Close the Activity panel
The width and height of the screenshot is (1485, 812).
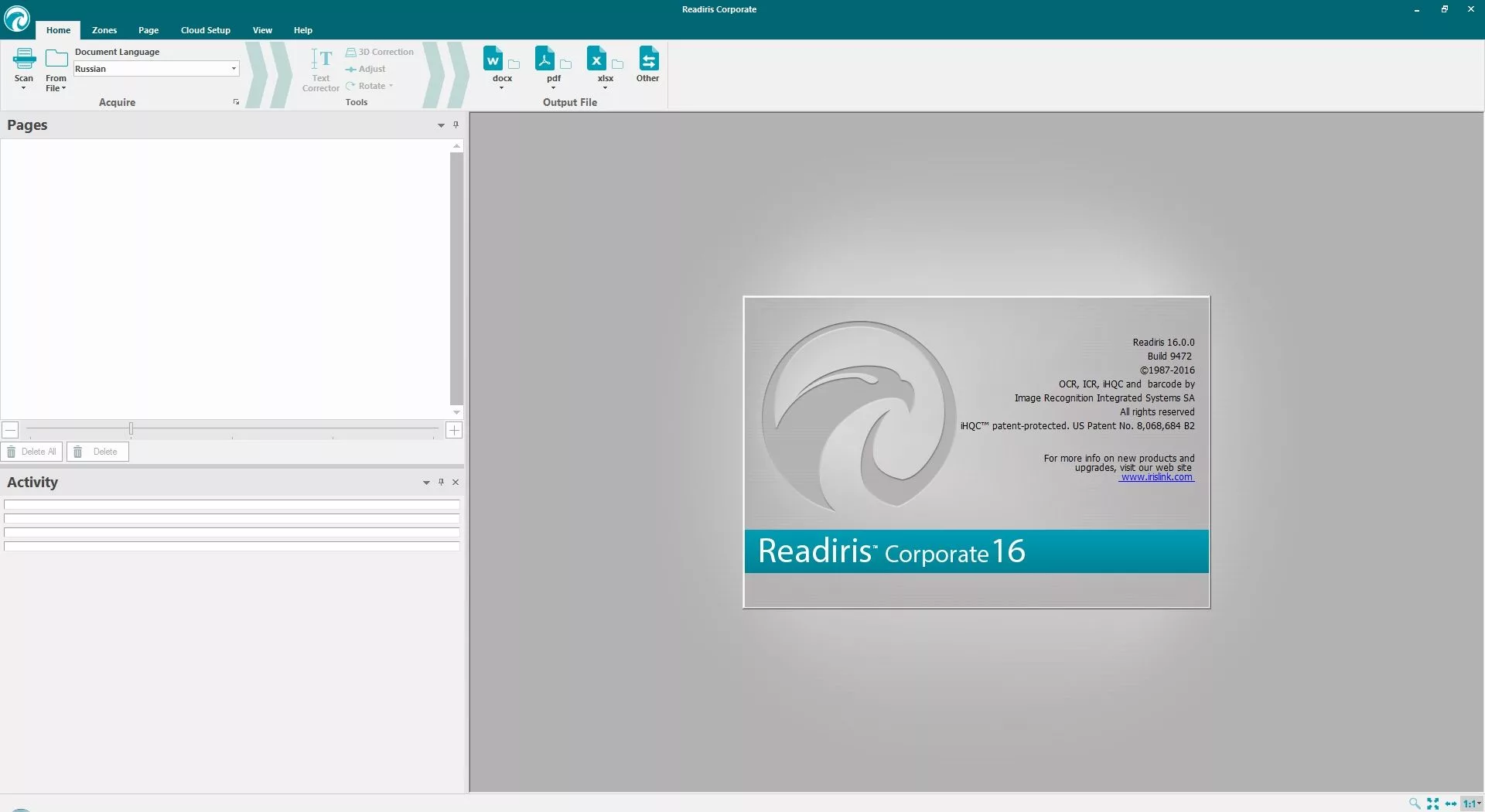(x=456, y=482)
